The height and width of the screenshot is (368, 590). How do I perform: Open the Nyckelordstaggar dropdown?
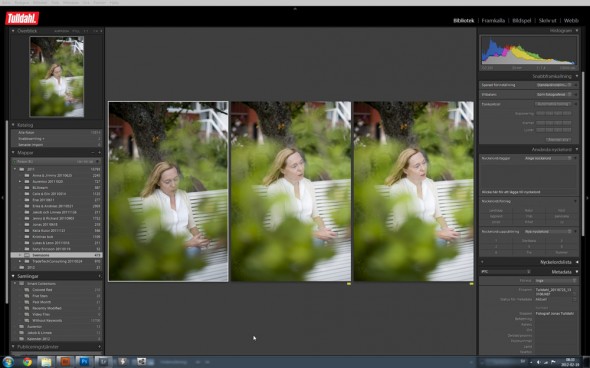pyautogui.click(x=548, y=158)
